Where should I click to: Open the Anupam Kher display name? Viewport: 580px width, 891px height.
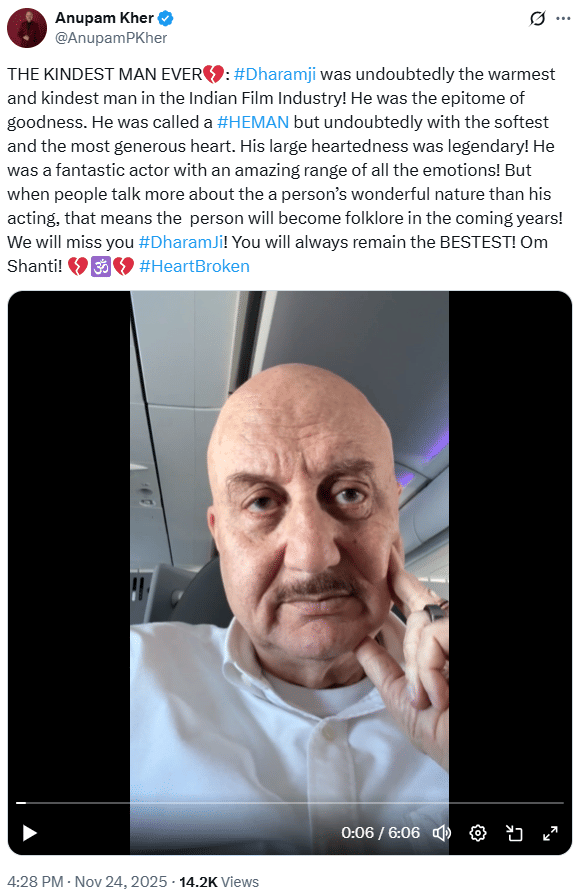[105, 18]
